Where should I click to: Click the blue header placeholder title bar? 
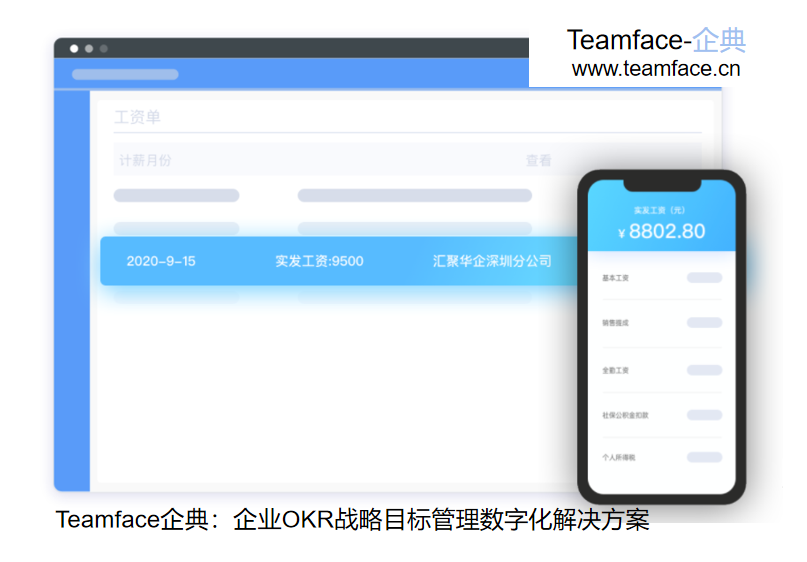pos(125,74)
